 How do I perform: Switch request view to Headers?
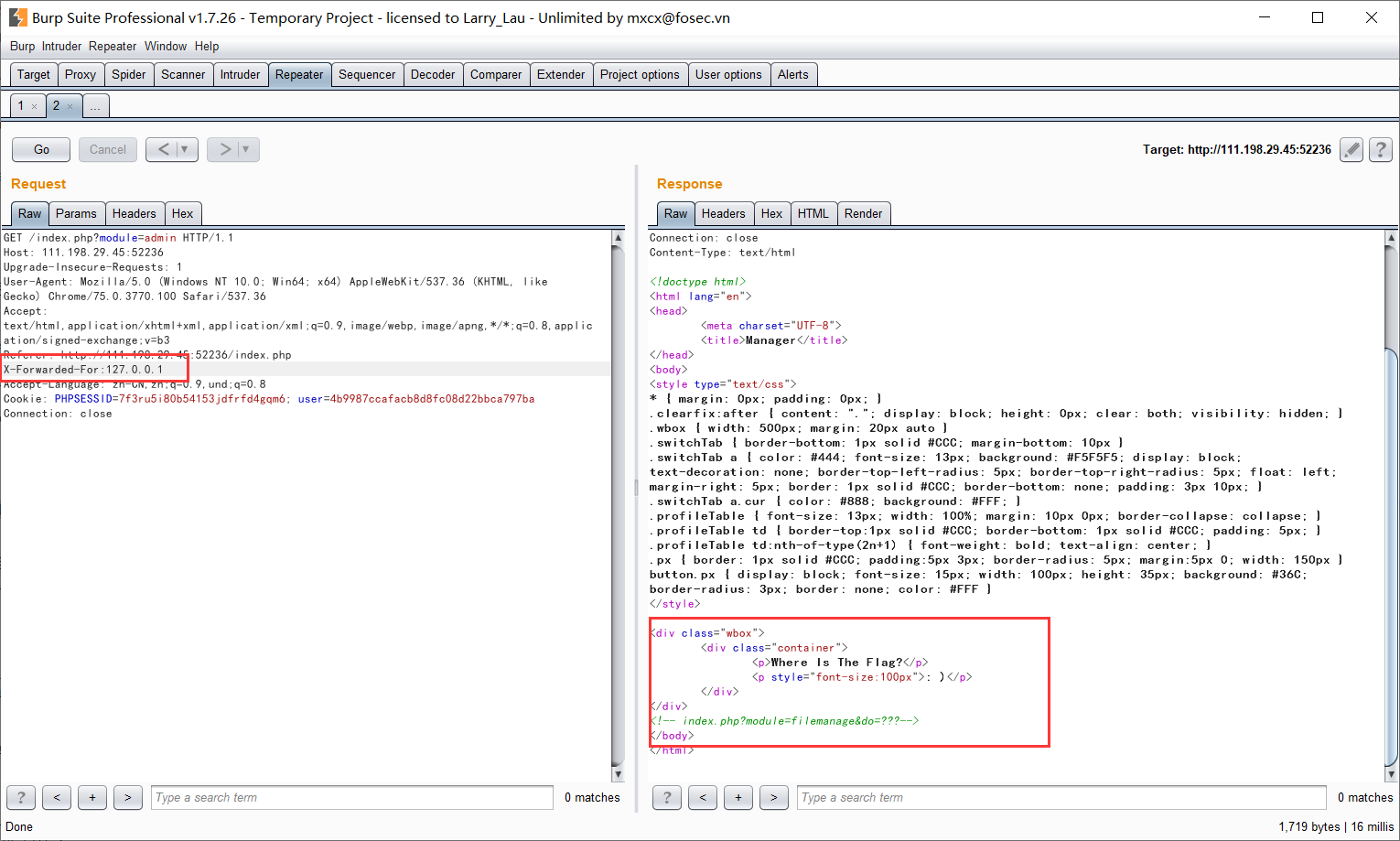point(135,213)
